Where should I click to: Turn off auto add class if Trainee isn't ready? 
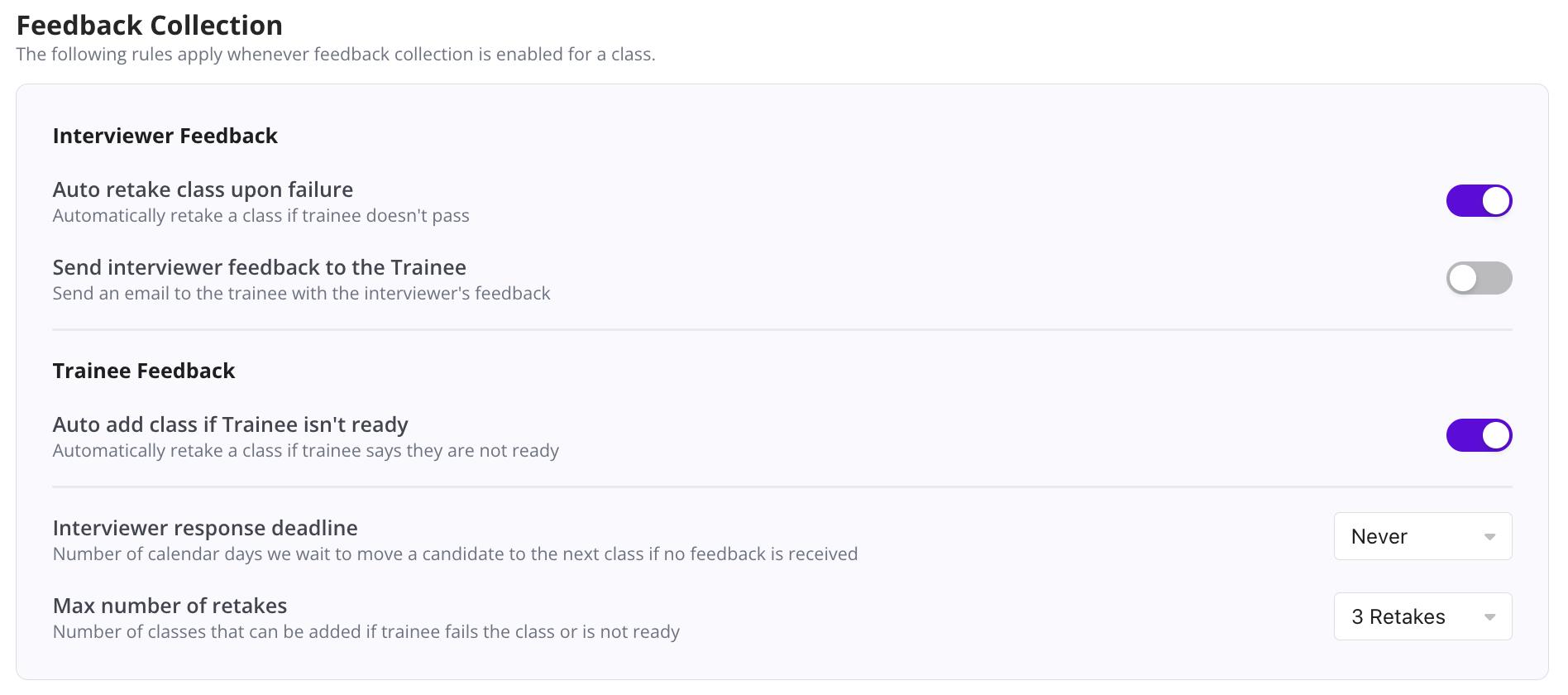(x=1479, y=435)
